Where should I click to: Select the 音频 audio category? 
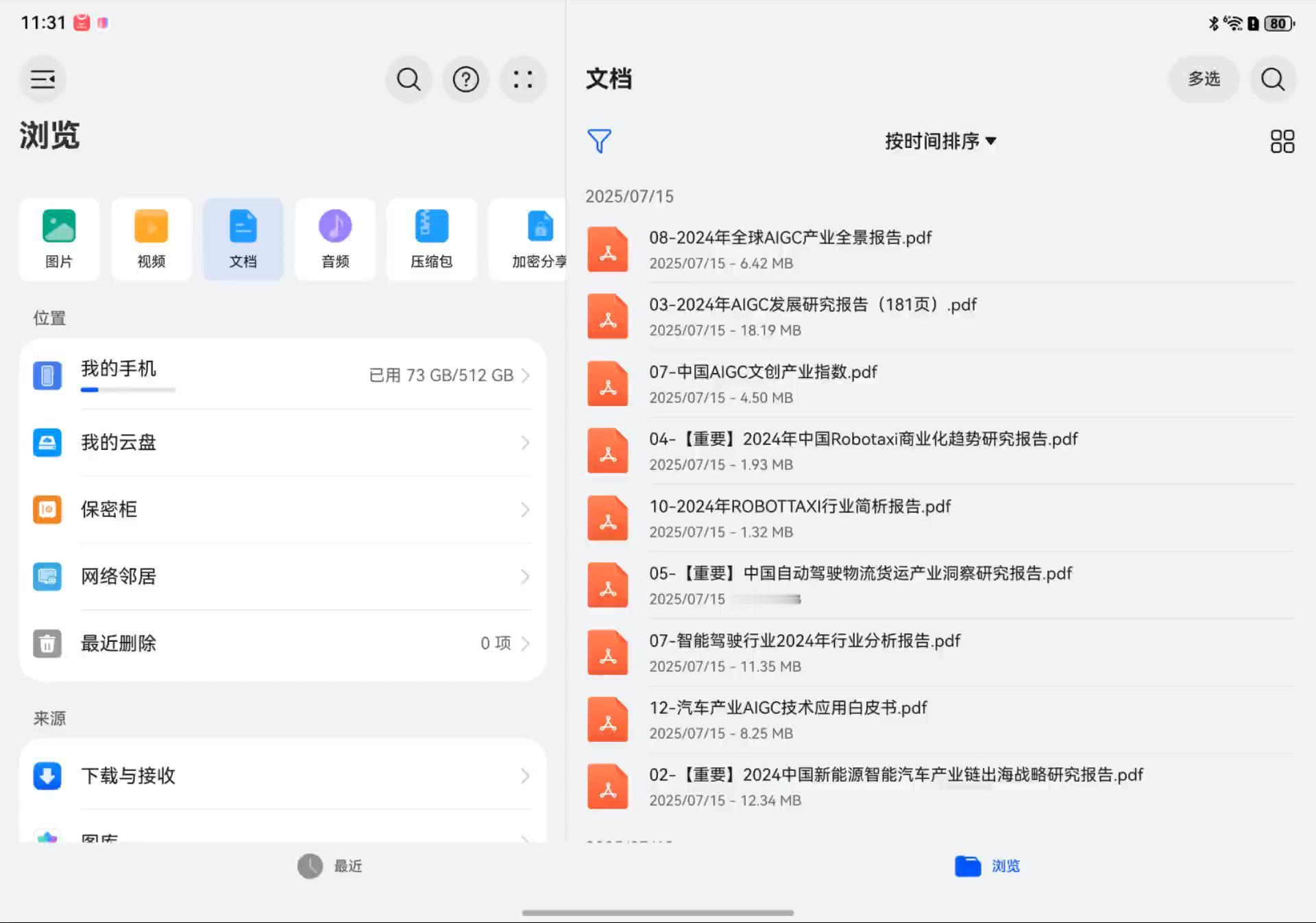point(335,239)
